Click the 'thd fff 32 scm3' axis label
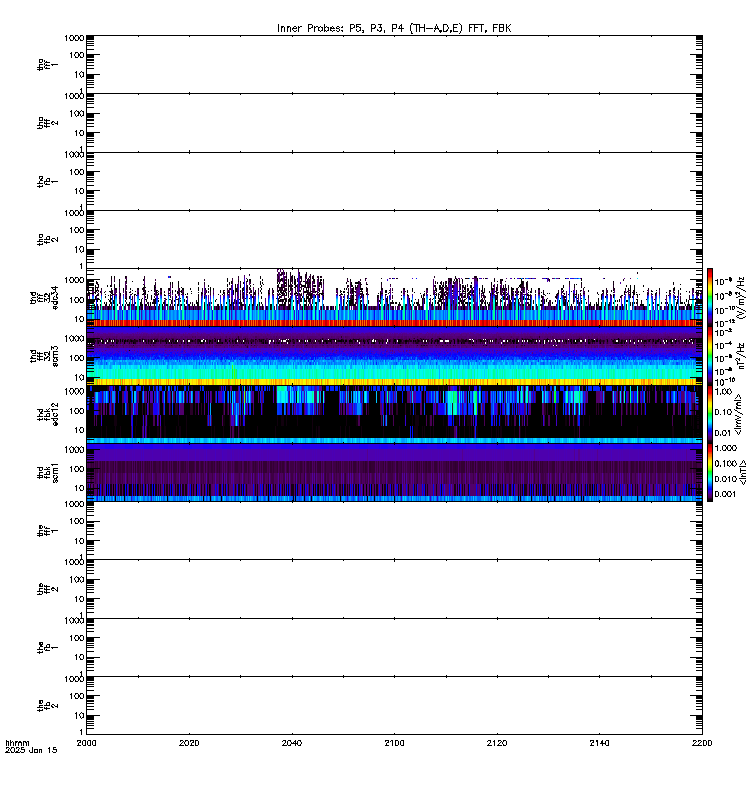Screen dimensions: 750x800 point(44,356)
